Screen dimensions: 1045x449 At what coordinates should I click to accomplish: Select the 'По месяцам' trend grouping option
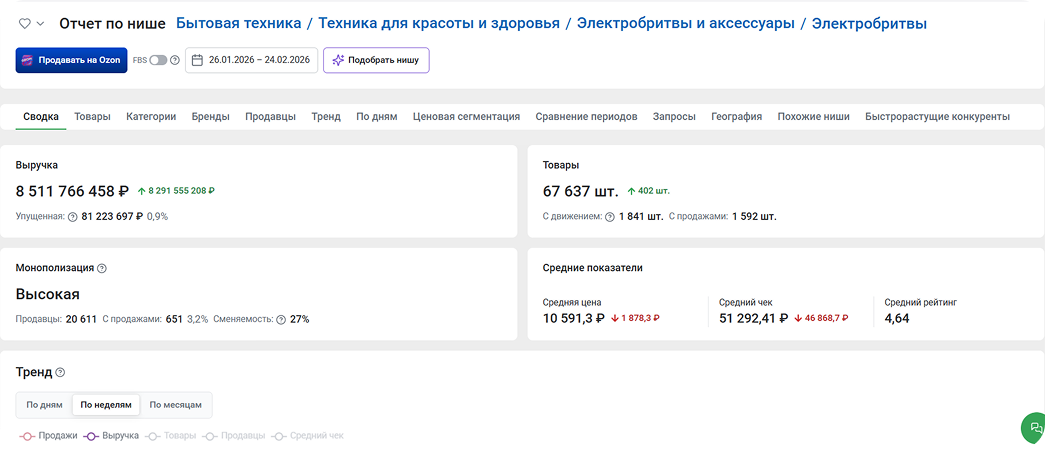(175, 405)
